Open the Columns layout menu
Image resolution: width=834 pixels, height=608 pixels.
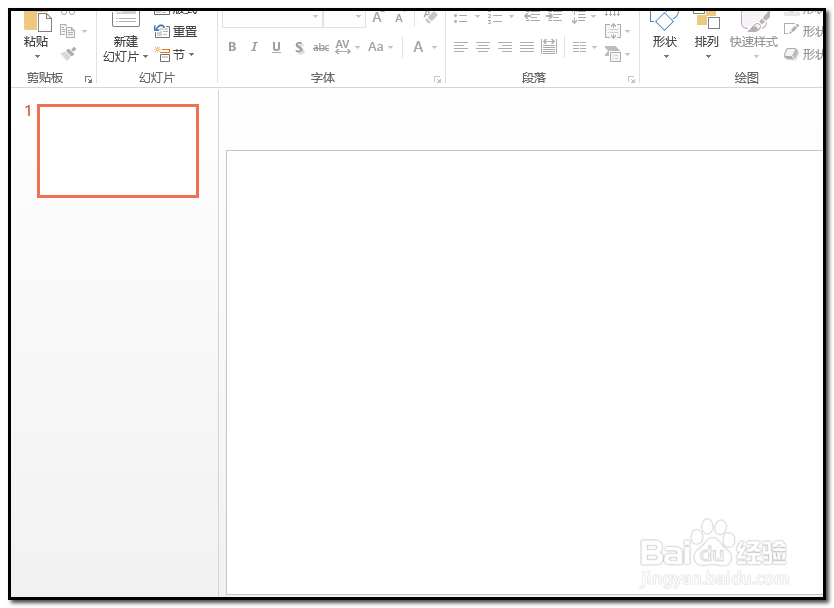[585, 47]
